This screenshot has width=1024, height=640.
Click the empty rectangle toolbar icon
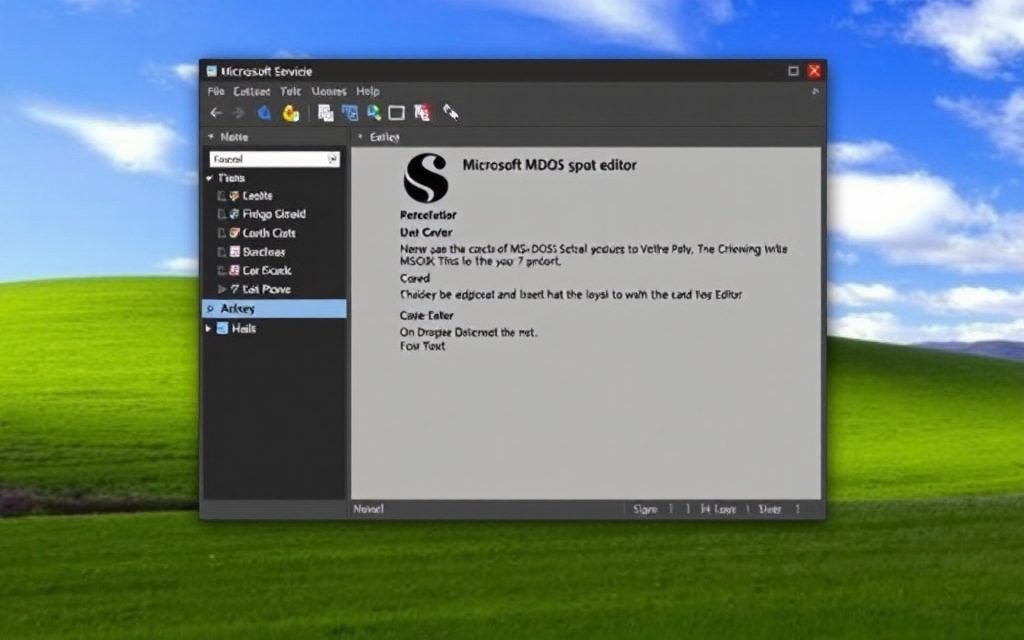pyautogui.click(x=396, y=114)
